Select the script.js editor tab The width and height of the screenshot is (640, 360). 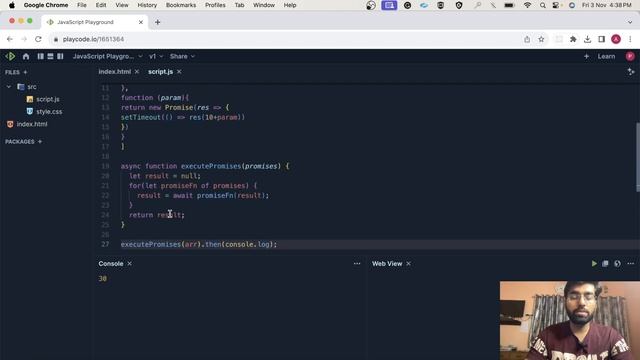[160, 71]
